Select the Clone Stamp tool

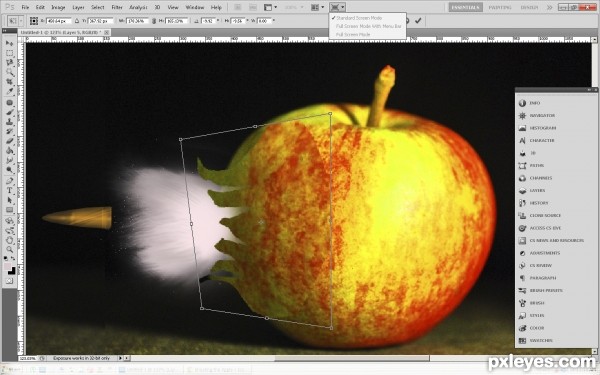point(10,122)
